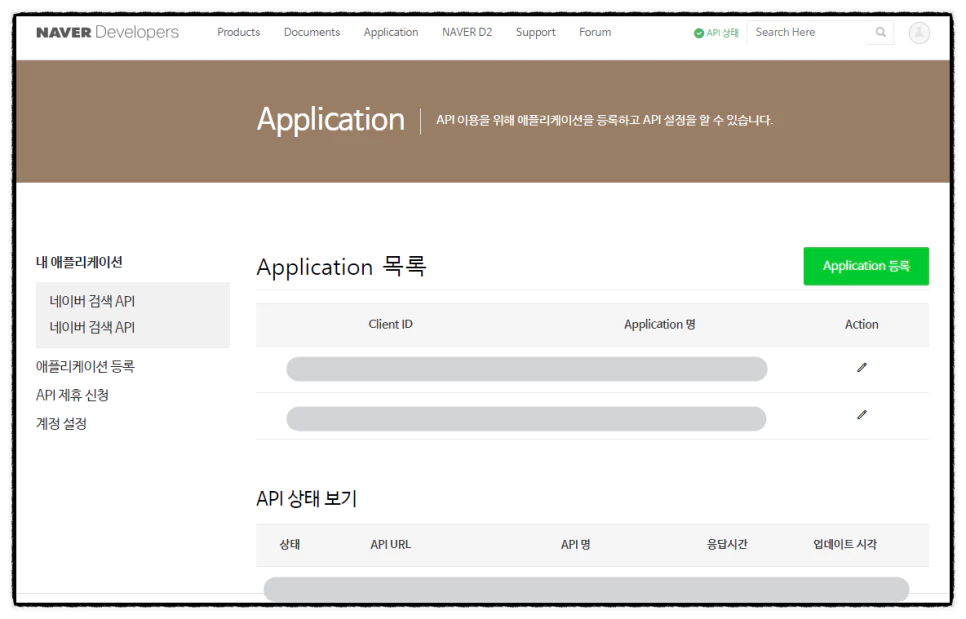Open 애플리케이션 등록 in sidebar
This screenshot has height=619, width=966.
point(85,366)
